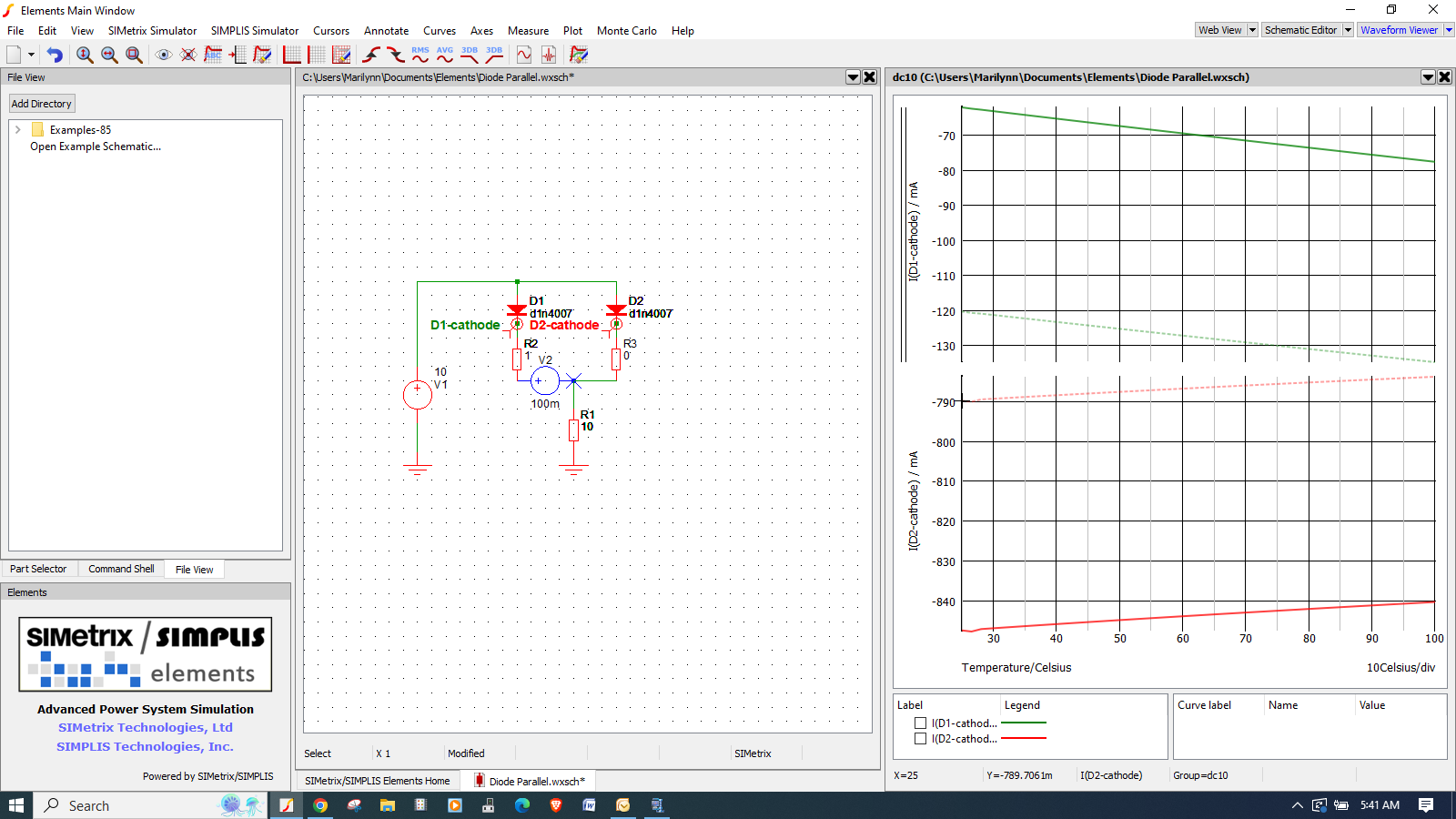The height and width of the screenshot is (819, 1456).
Task: Click the Waveform Viewer button
Action: (x=1400, y=30)
